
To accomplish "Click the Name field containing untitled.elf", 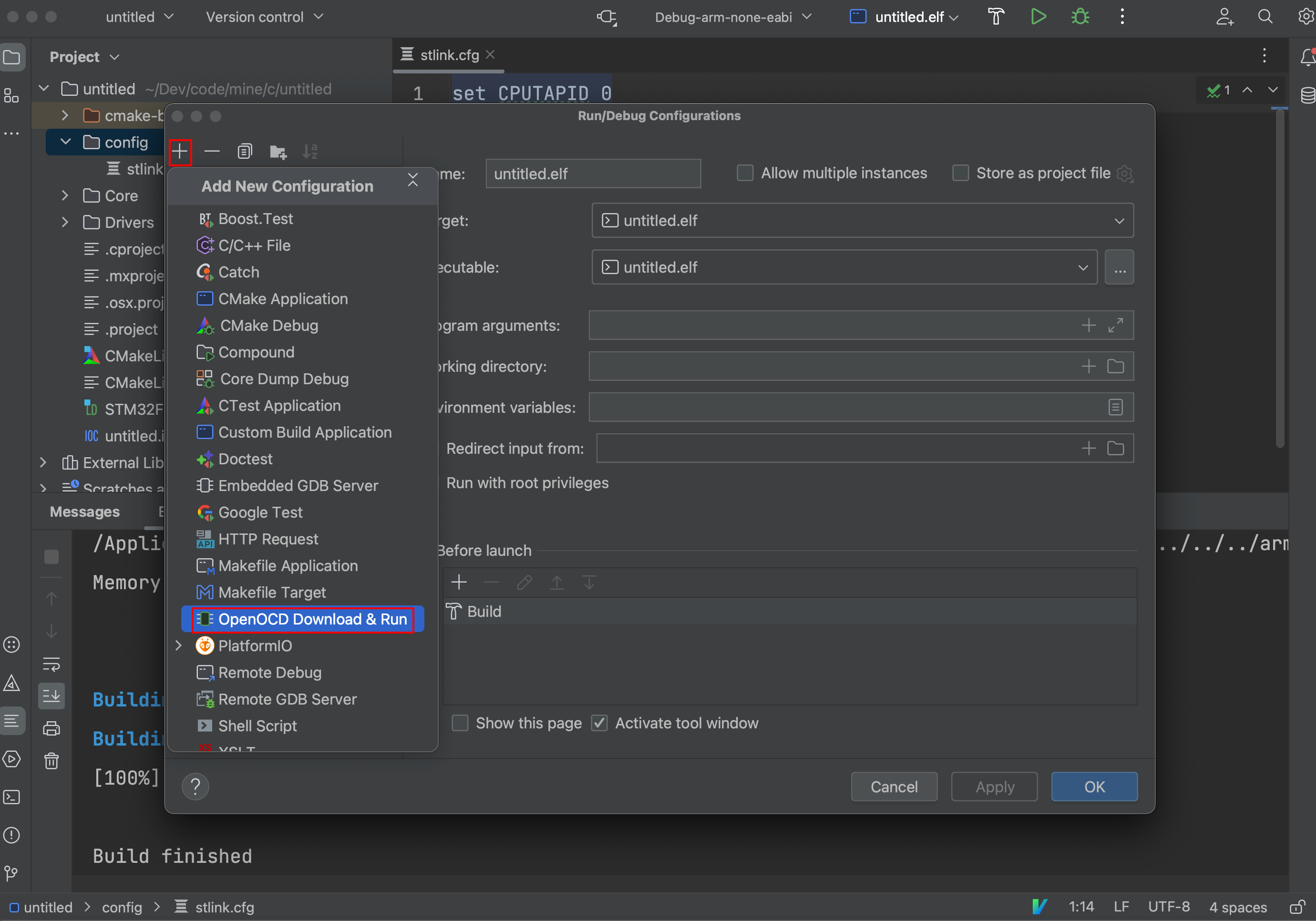I will pos(593,174).
